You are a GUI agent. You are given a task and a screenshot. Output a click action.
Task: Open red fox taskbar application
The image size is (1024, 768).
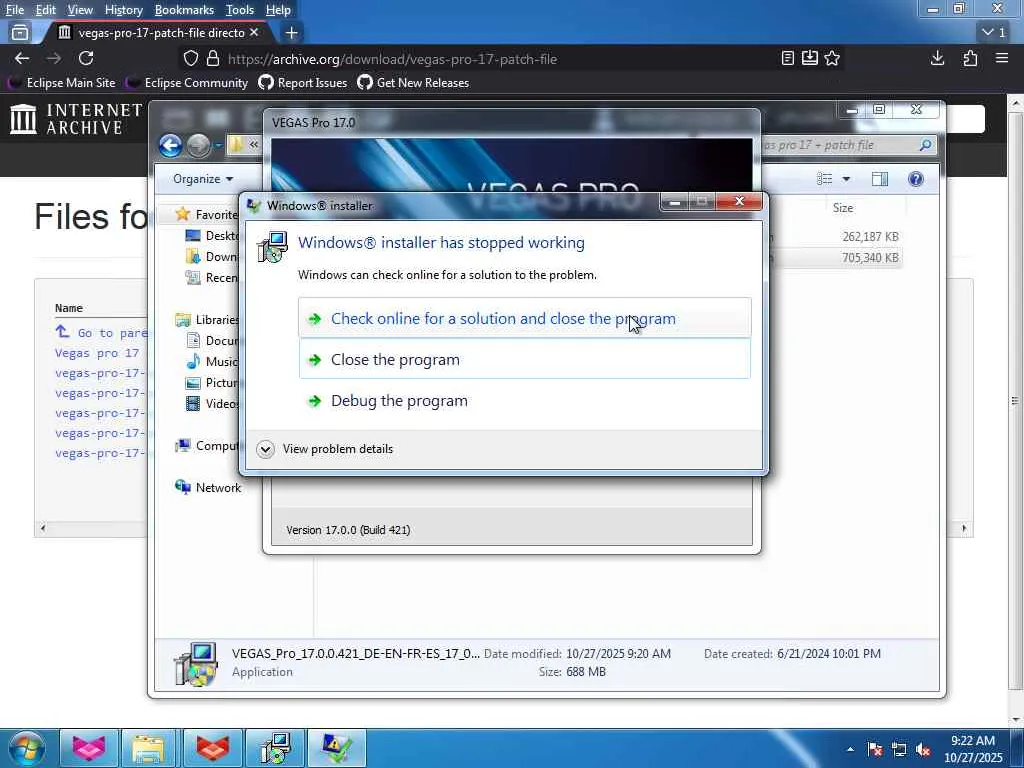click(x=213, y=748)
